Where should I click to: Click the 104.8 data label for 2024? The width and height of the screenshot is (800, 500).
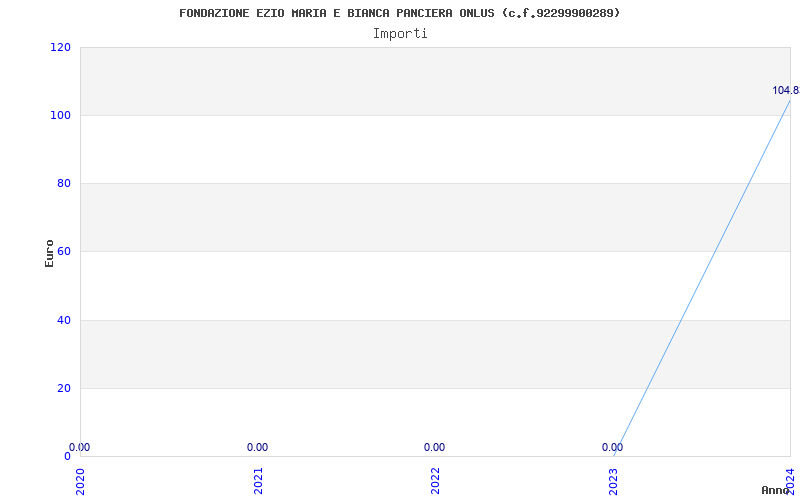point(786,90)
